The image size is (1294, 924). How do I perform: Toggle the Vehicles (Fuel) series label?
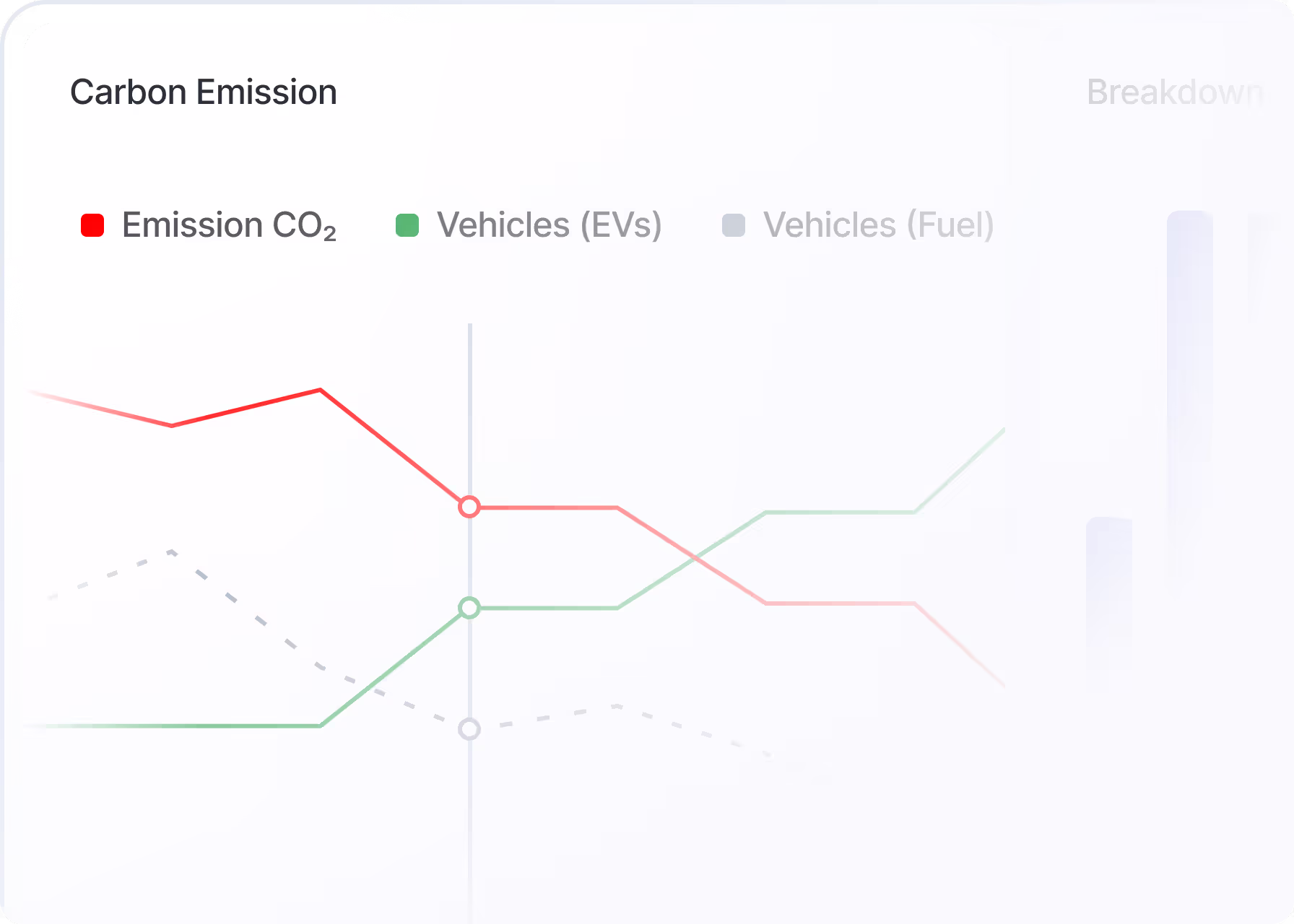click(x=879, y=225)
